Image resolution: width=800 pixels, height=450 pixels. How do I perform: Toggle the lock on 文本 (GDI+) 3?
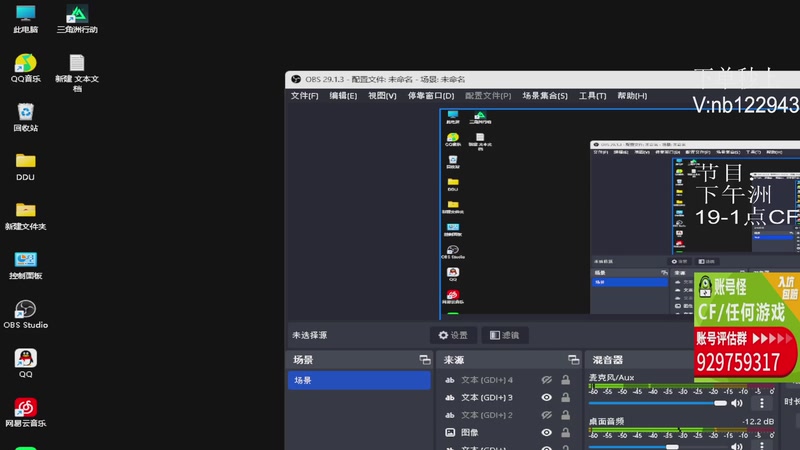coord(565,397)
